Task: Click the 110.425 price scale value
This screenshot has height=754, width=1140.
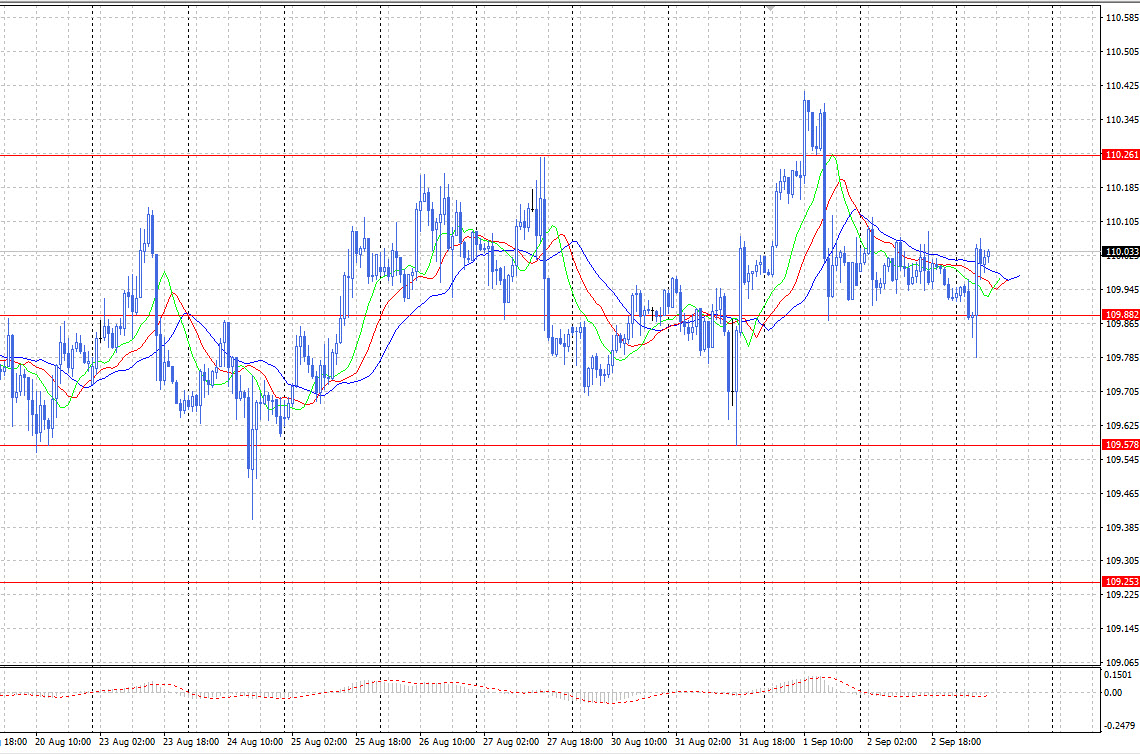Action: [x=1122, y=86]
